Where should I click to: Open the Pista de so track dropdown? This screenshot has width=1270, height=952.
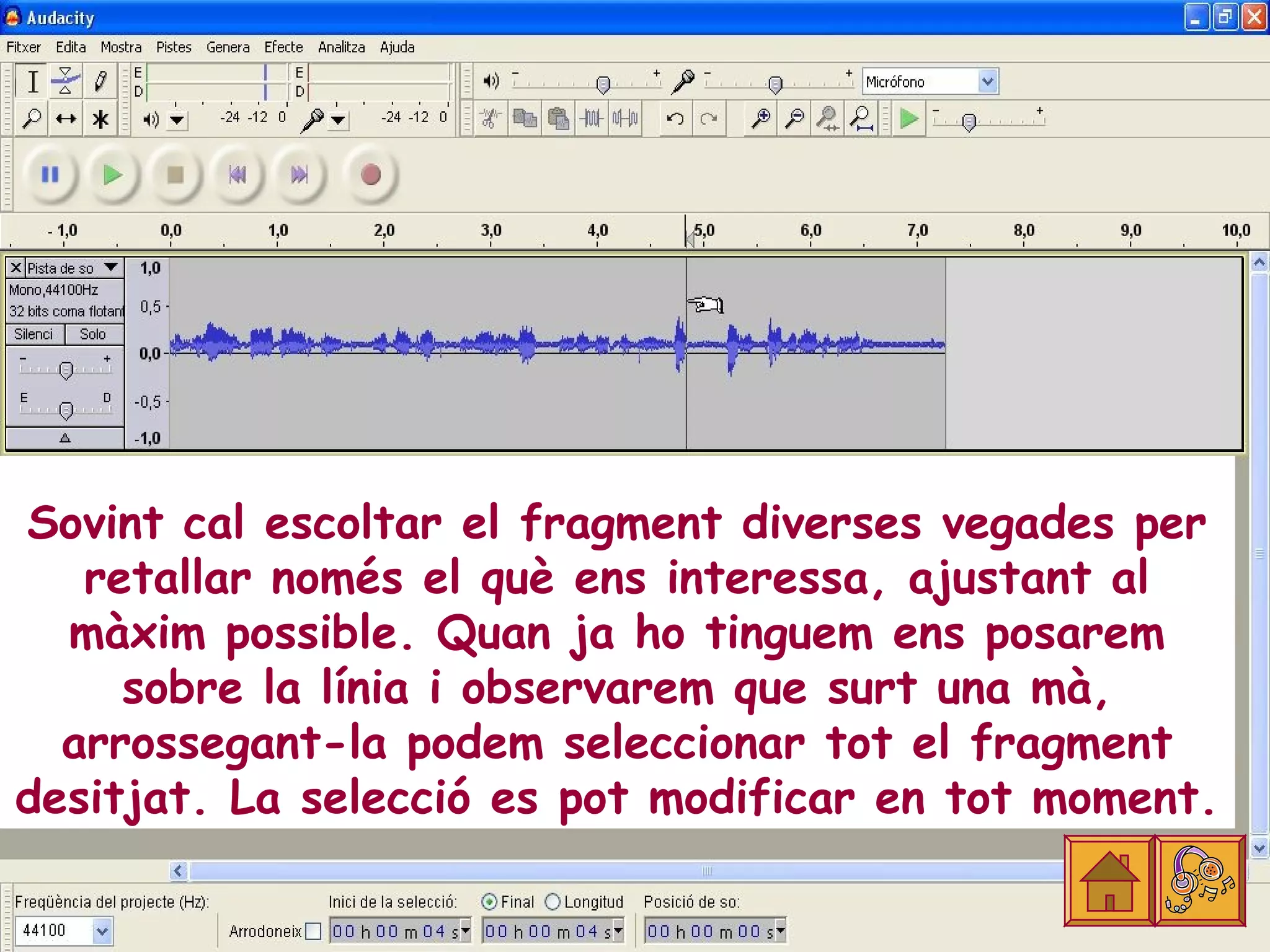[x=111, y=268]
